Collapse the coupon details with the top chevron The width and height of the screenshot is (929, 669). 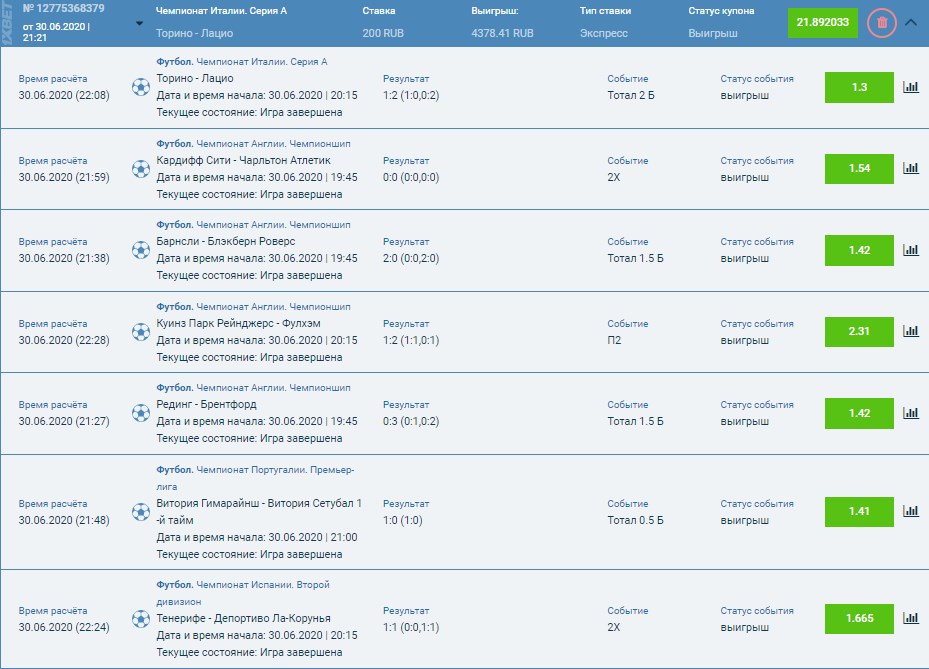point(911,23)
